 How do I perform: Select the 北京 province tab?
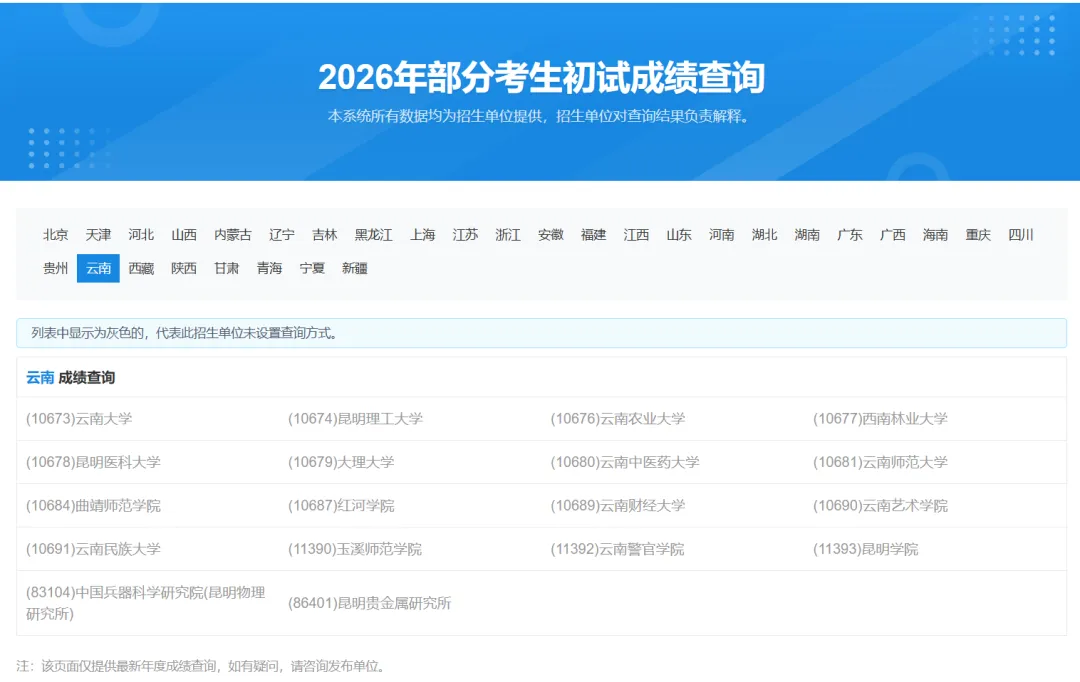tap(56, 235)
